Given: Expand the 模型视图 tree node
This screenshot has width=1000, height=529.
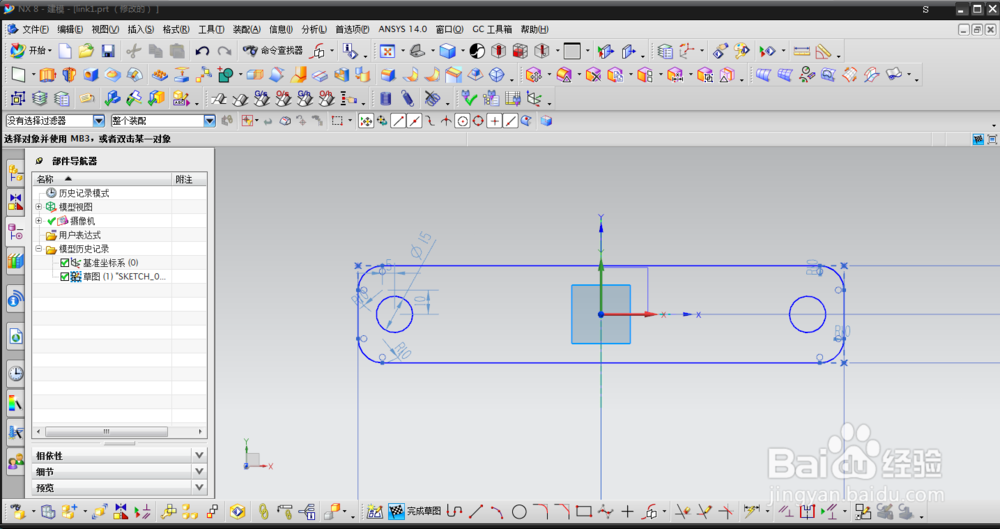Looking at the screenshot, I should click(39, 207).
